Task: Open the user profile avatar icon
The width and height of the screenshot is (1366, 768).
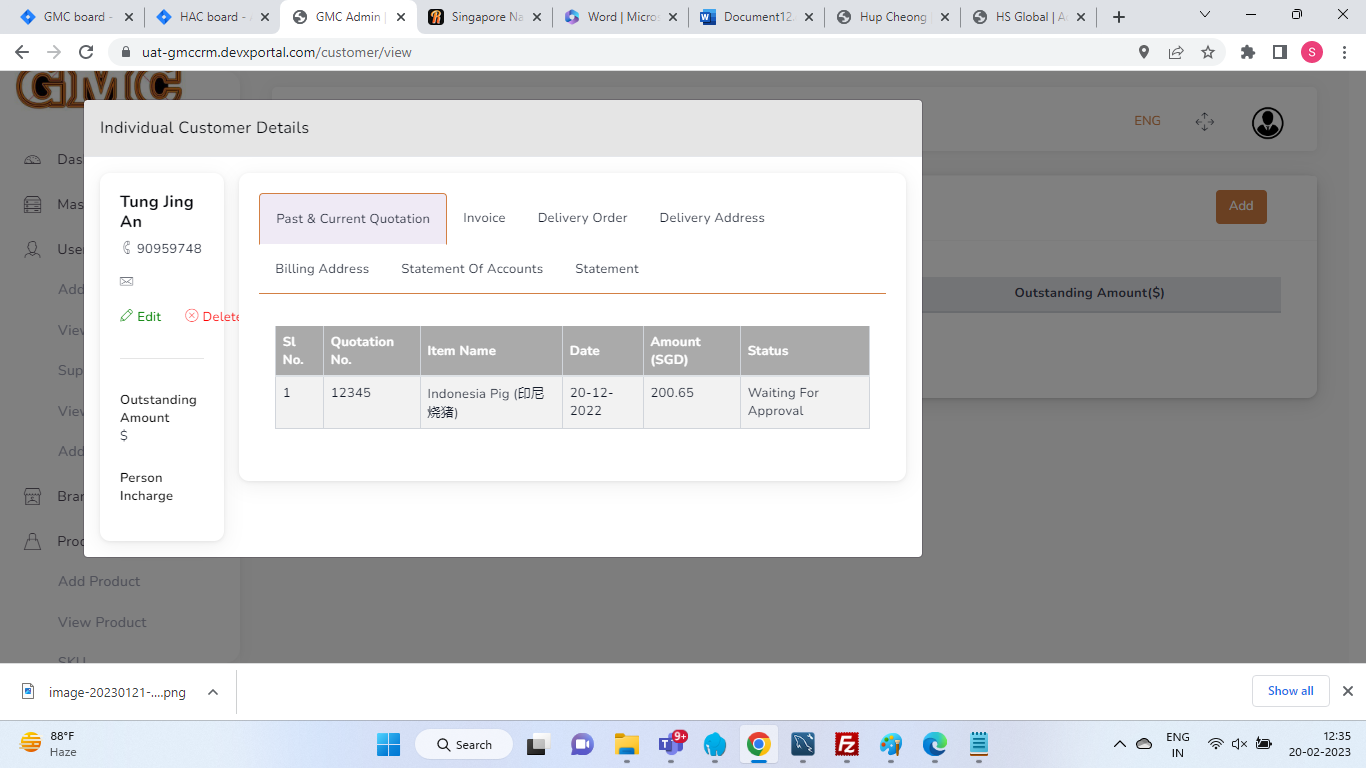Action: 1267,123
